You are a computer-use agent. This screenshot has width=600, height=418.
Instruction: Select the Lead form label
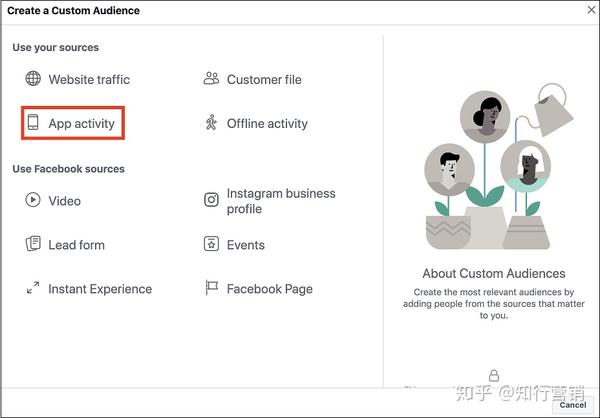(x=76, y=245)
